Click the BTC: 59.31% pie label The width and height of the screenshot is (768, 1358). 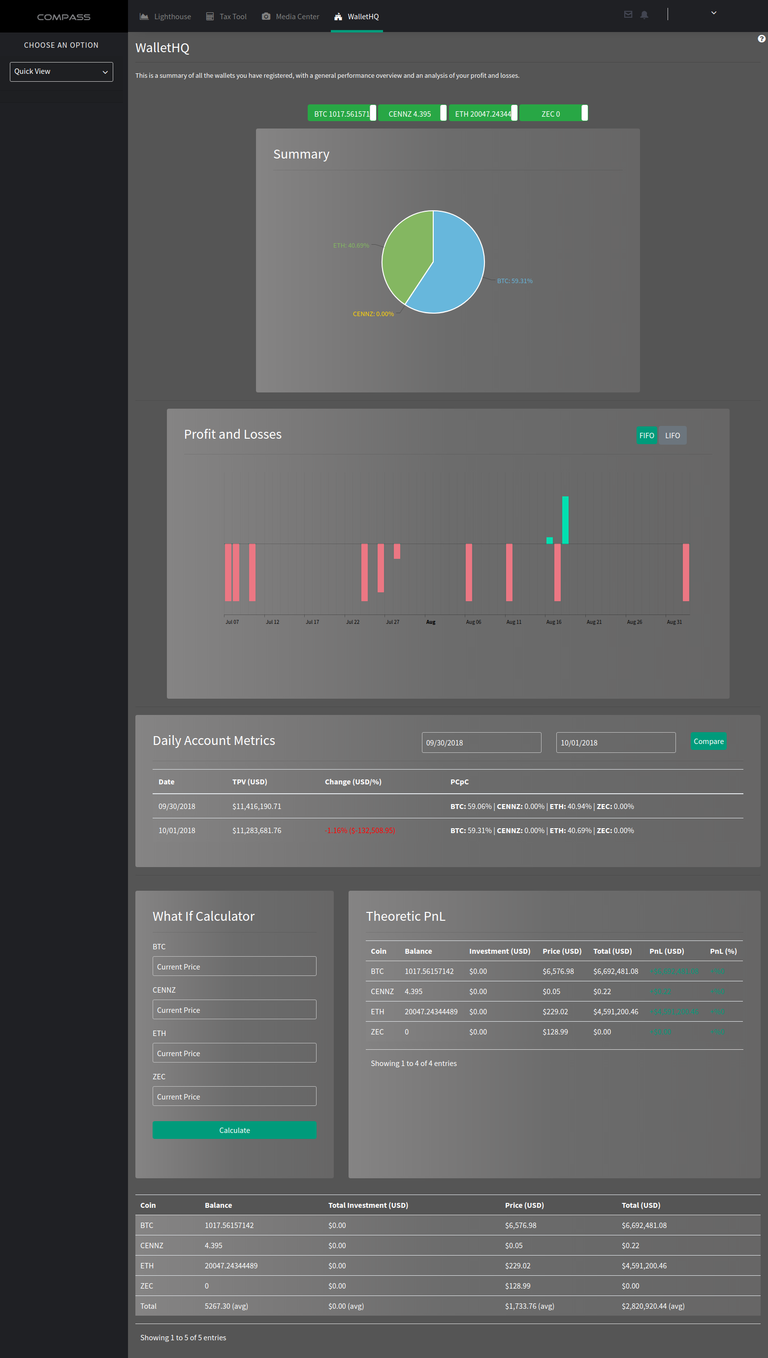[515, 281]
